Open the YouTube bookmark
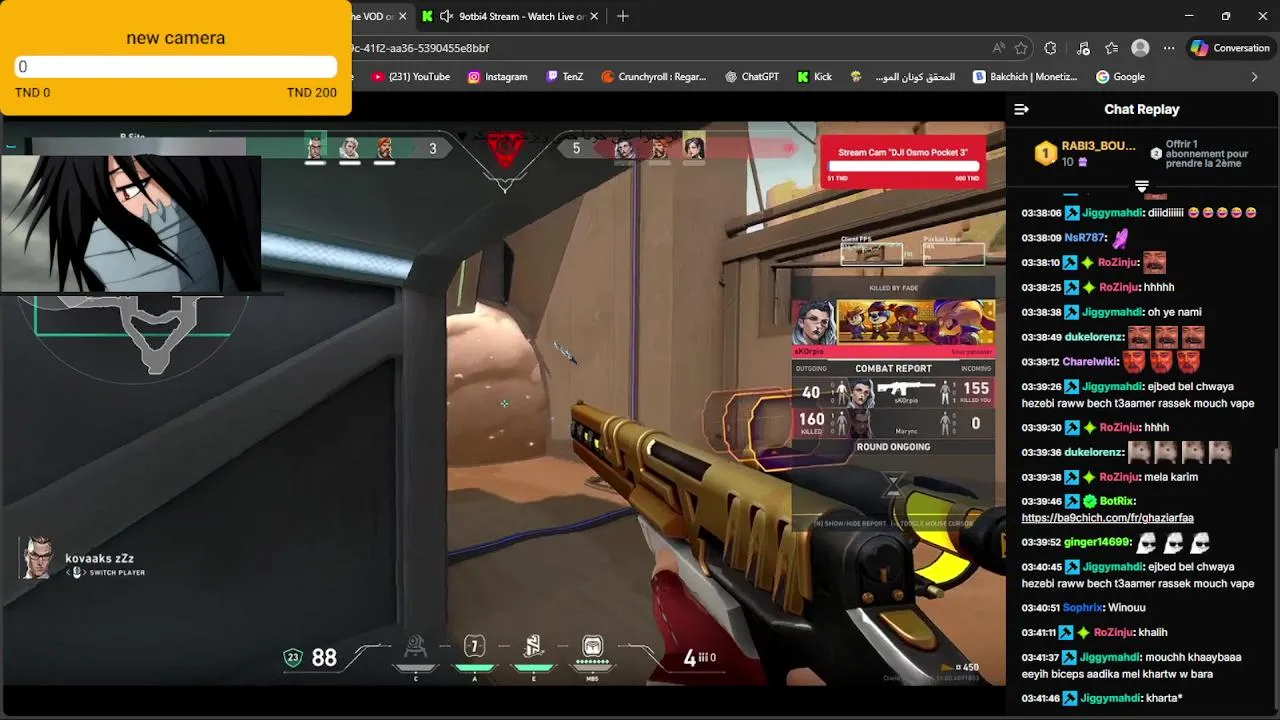This screenshot has width=1280, height=720. pos(410,77)
